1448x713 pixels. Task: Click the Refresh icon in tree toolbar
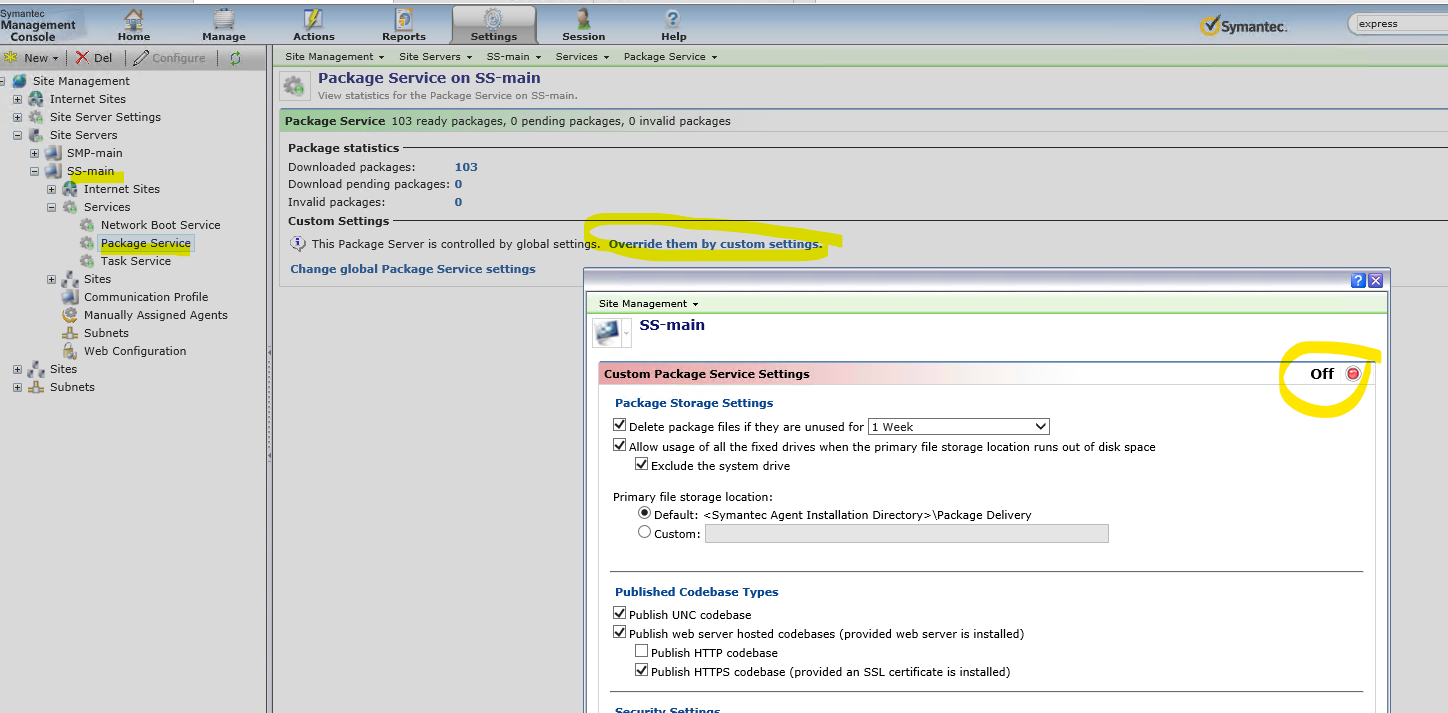coord(235,58)
